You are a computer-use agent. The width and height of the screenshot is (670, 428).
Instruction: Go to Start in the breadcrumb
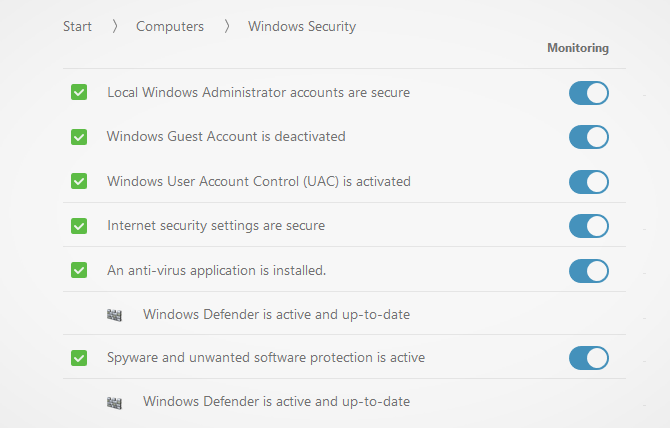pos(77,26)
